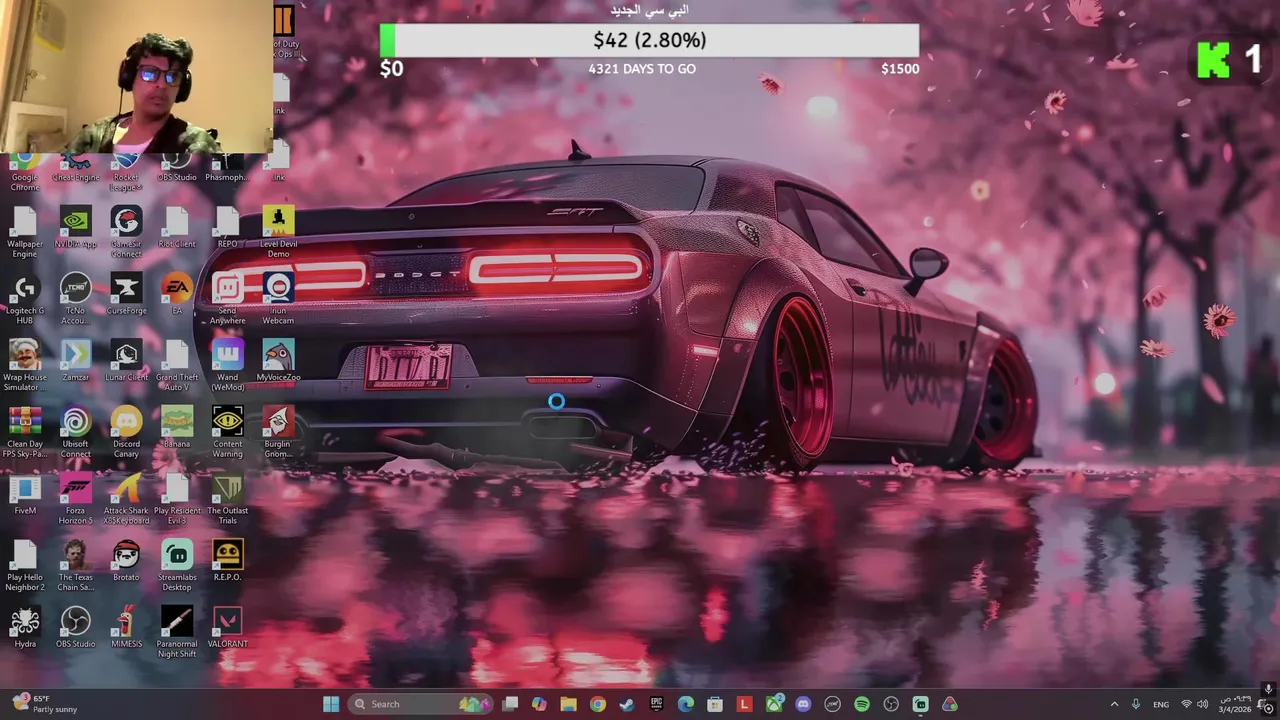This screenshot has width=1280, height=720.
Task: Open the Lunar Client shortcut
Action: [126, 362]
